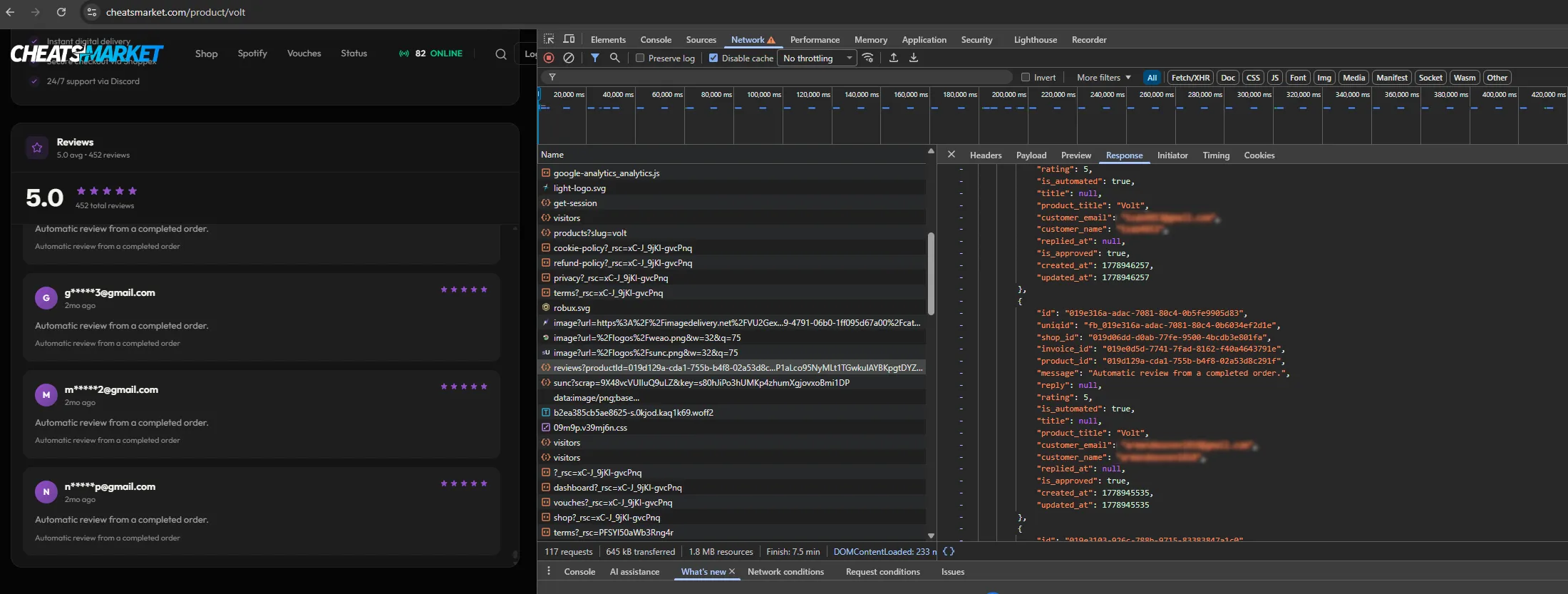Screen dimensions: 1568x594
Task: Close the request details pane
Action: pyautogui.click(x=951, y=154)
